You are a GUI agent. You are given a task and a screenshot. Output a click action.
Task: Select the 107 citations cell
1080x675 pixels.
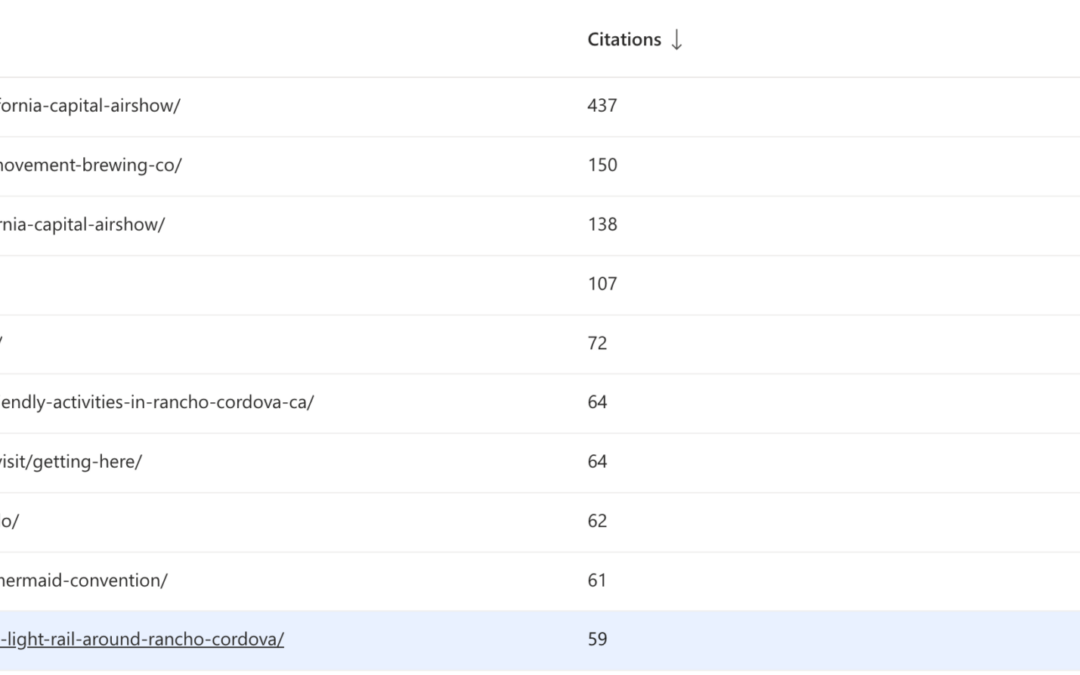click(602, 284)
